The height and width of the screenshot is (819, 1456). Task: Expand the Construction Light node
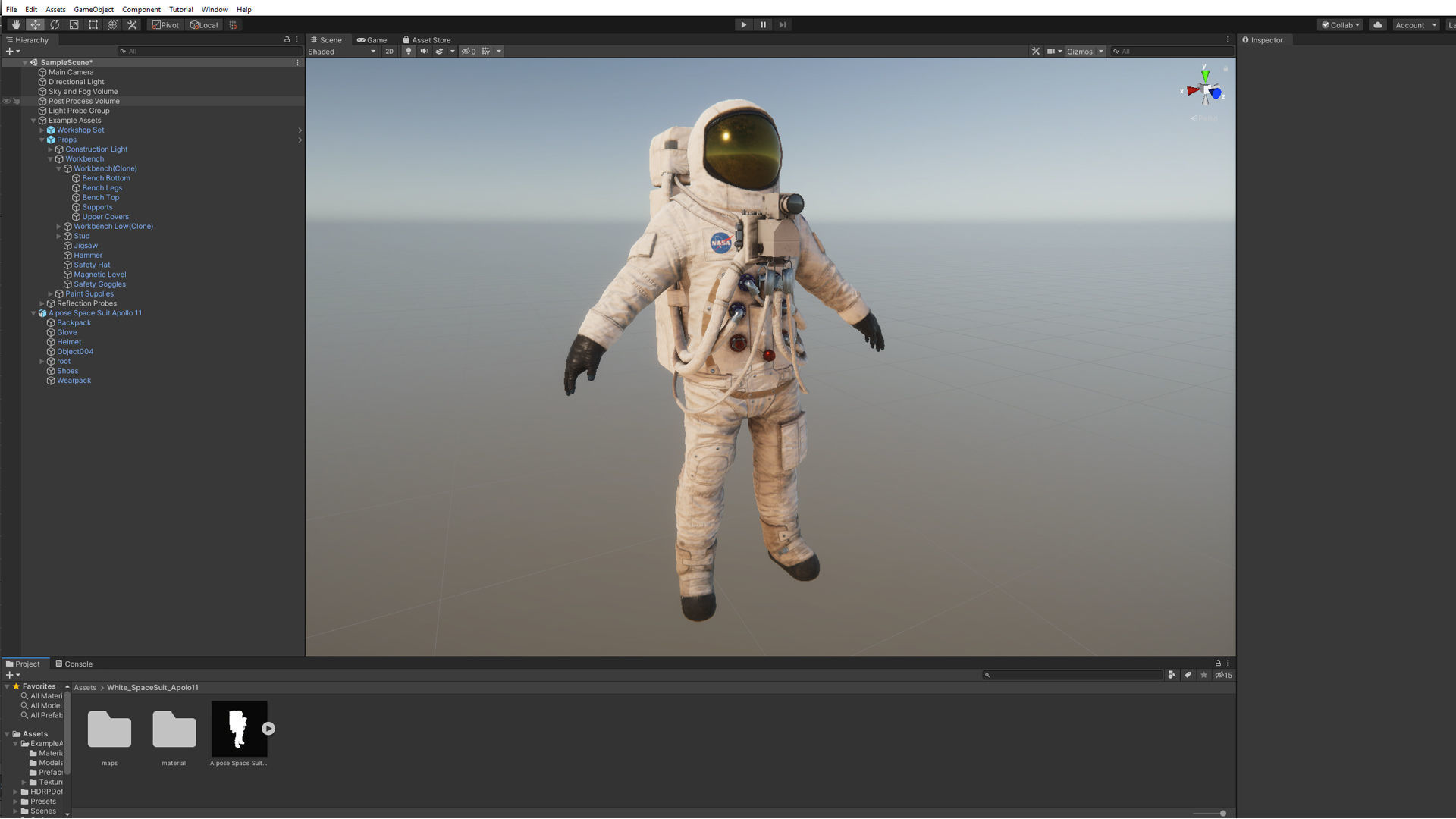click(50, 149)
